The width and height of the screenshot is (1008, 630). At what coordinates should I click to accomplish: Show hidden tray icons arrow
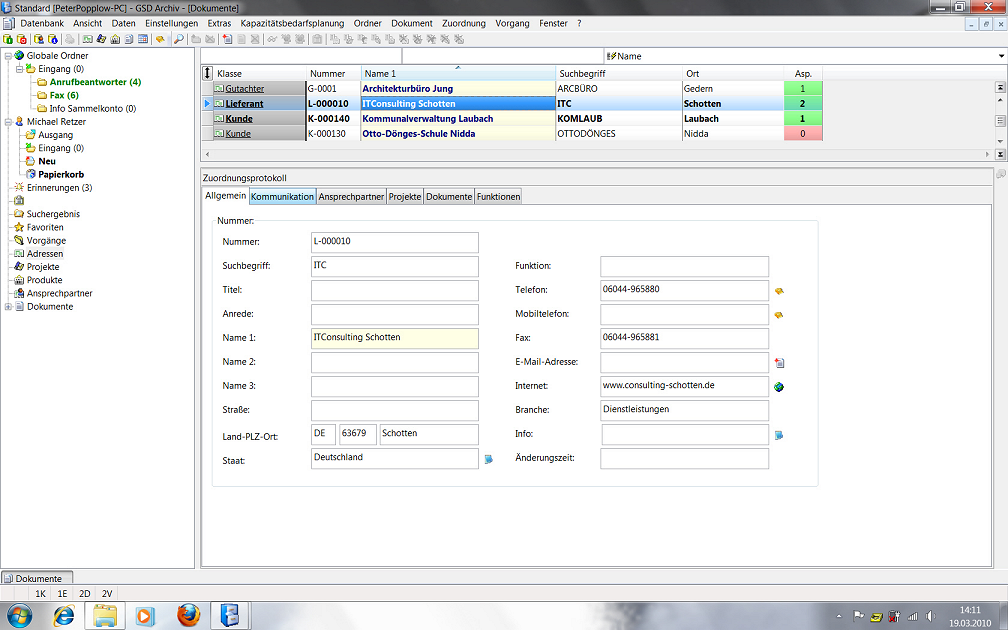(x=839, y=616)
